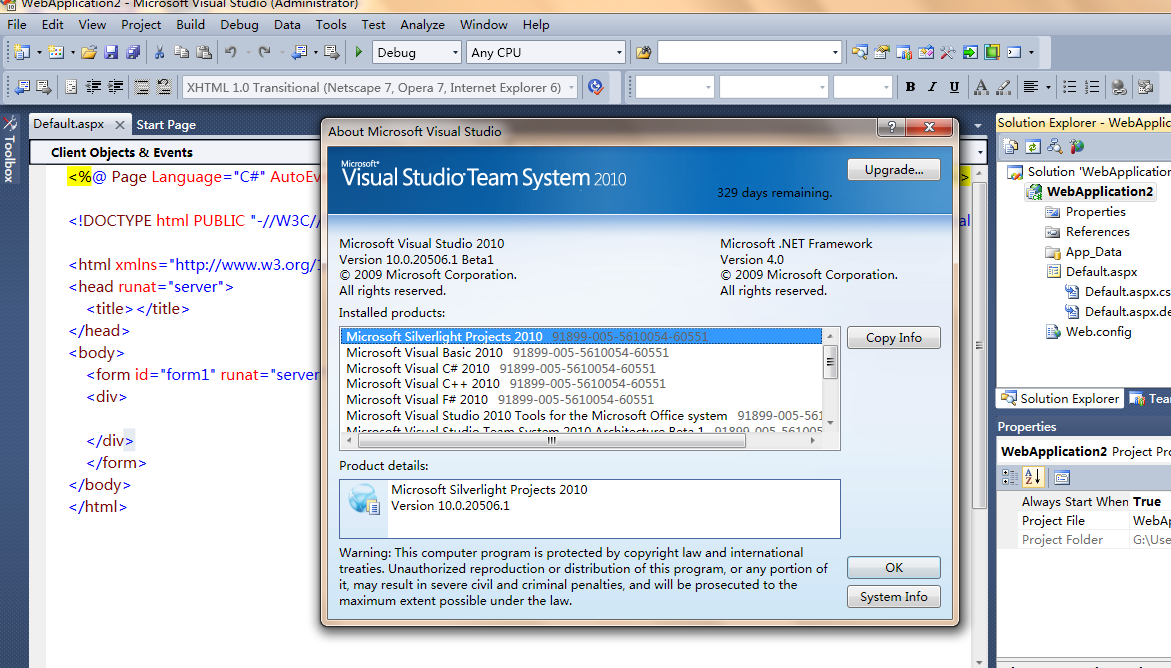Image resolution: width=1171 pixels, height=668 pixels.
Task: Click OK in About dialog
Action: (893, 568)
